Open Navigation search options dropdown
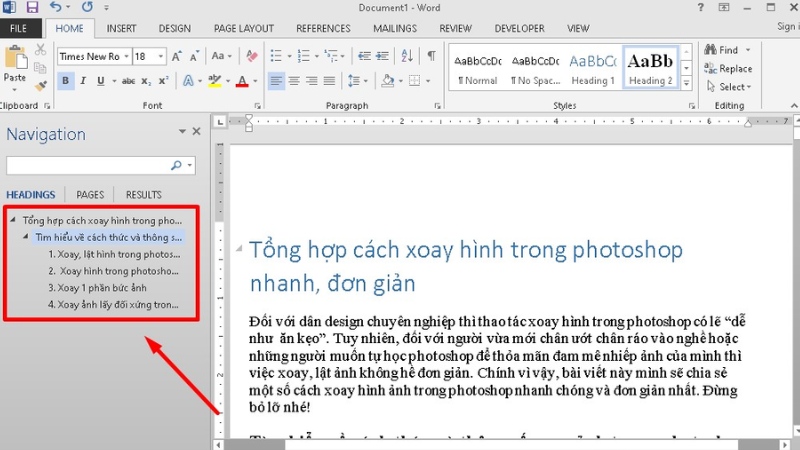The height and width of the screenshot is (450, 800). point(190,165)
